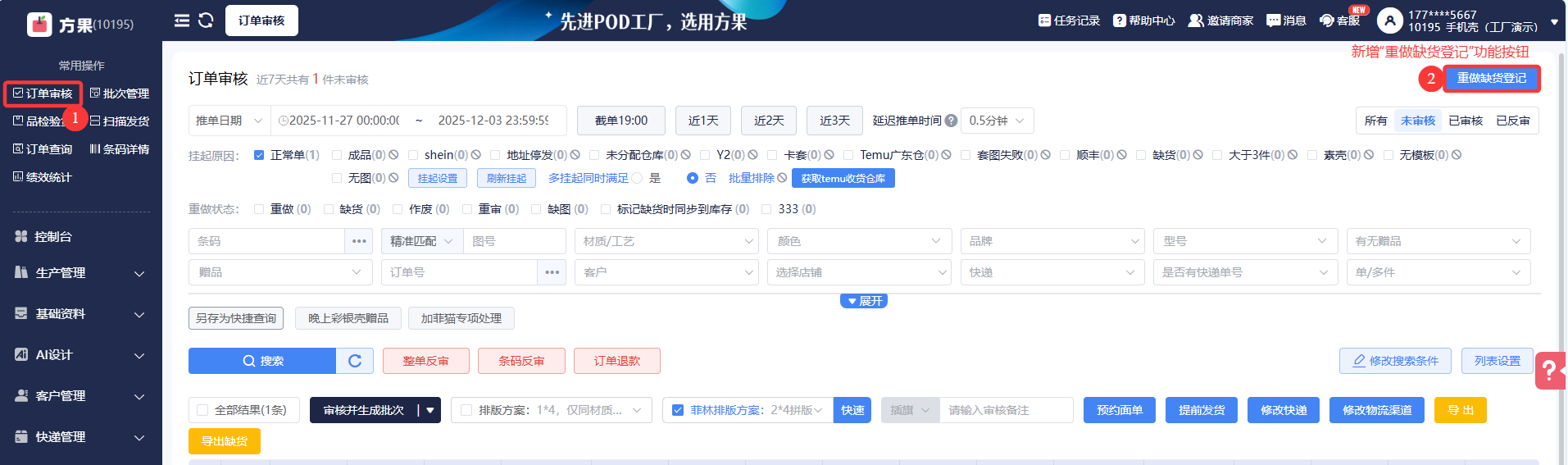Viewport: 1568px width, 465px height.
Task: Click the 订单号 input field
Action: click(x=459, y=272)
